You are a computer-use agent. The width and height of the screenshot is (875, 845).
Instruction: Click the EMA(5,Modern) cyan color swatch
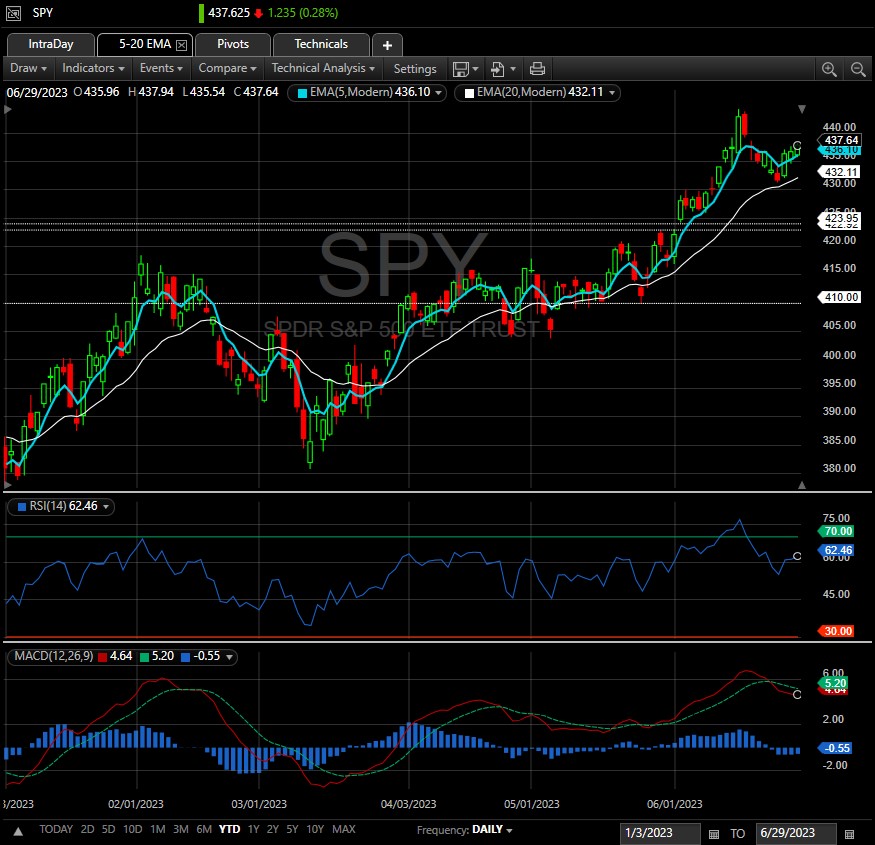[301, 92]
